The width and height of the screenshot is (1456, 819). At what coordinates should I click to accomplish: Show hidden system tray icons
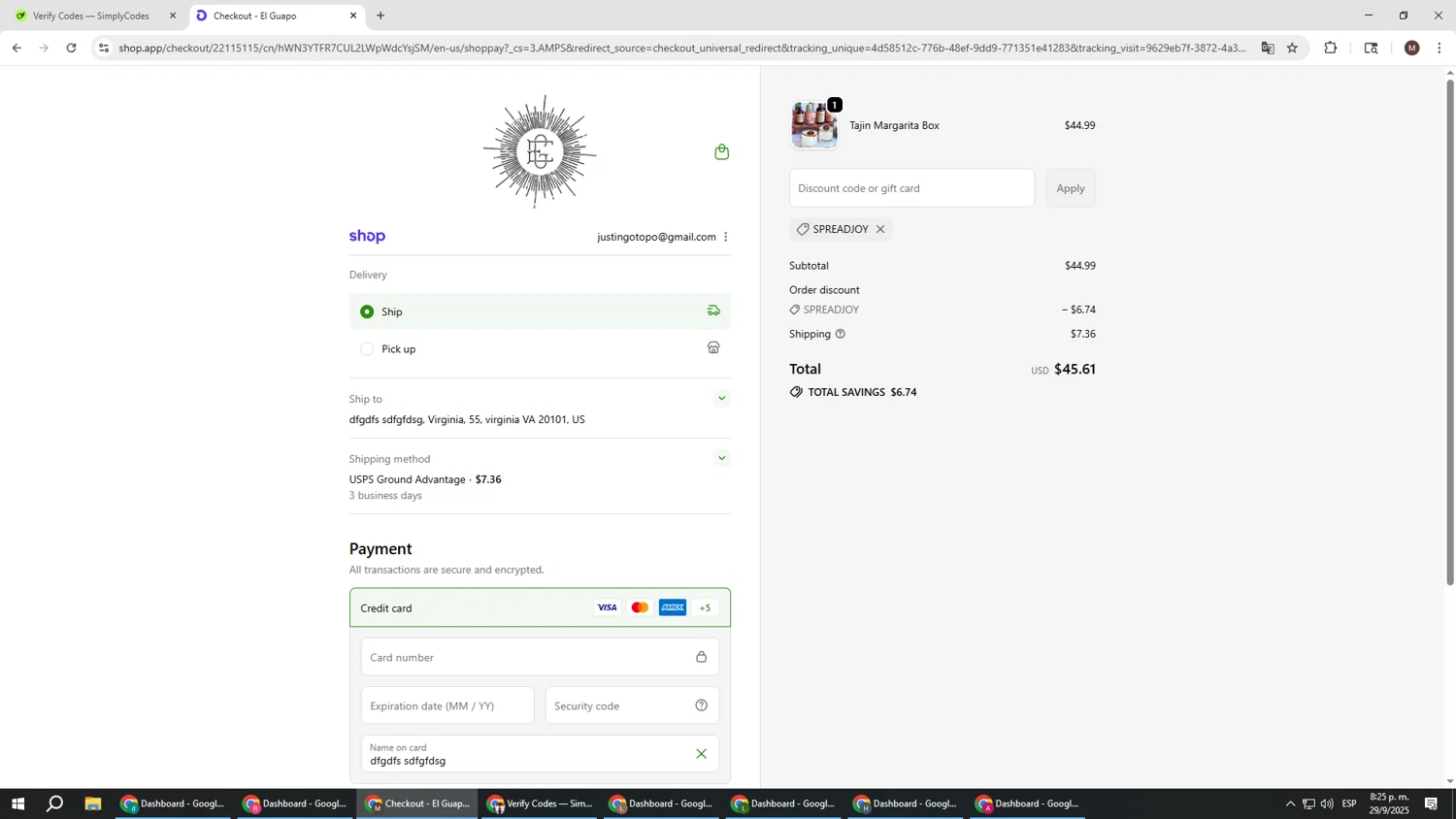click(1290, 803)
